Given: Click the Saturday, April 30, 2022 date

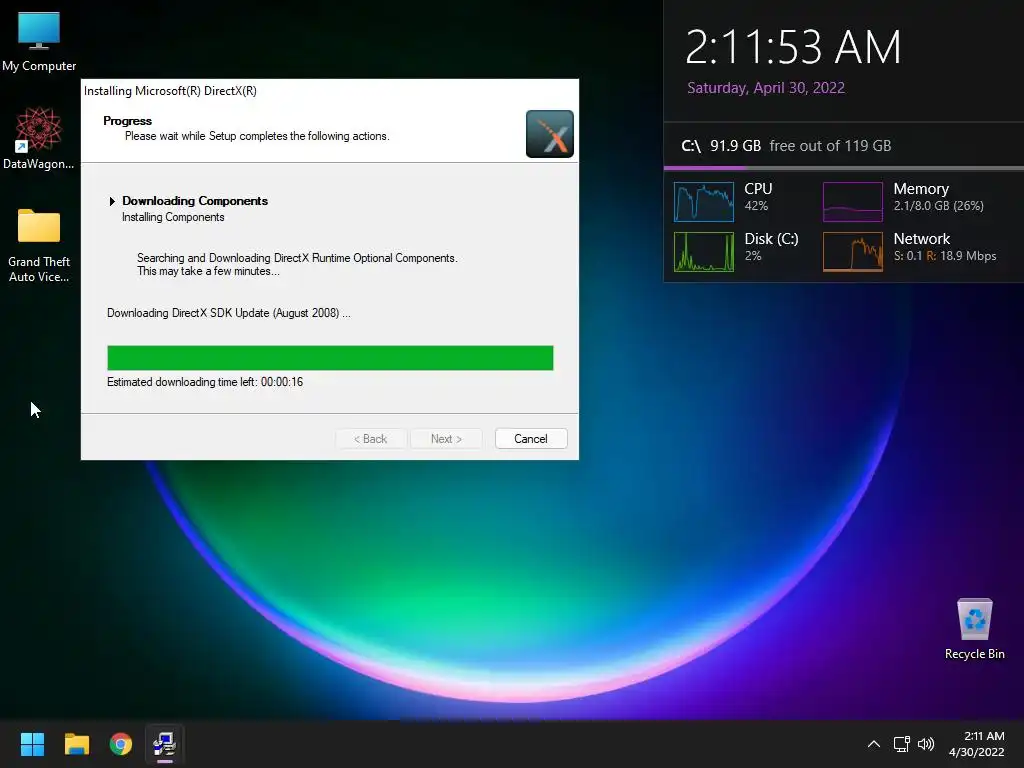Looking at the screenshot, I should coord(766,88).
